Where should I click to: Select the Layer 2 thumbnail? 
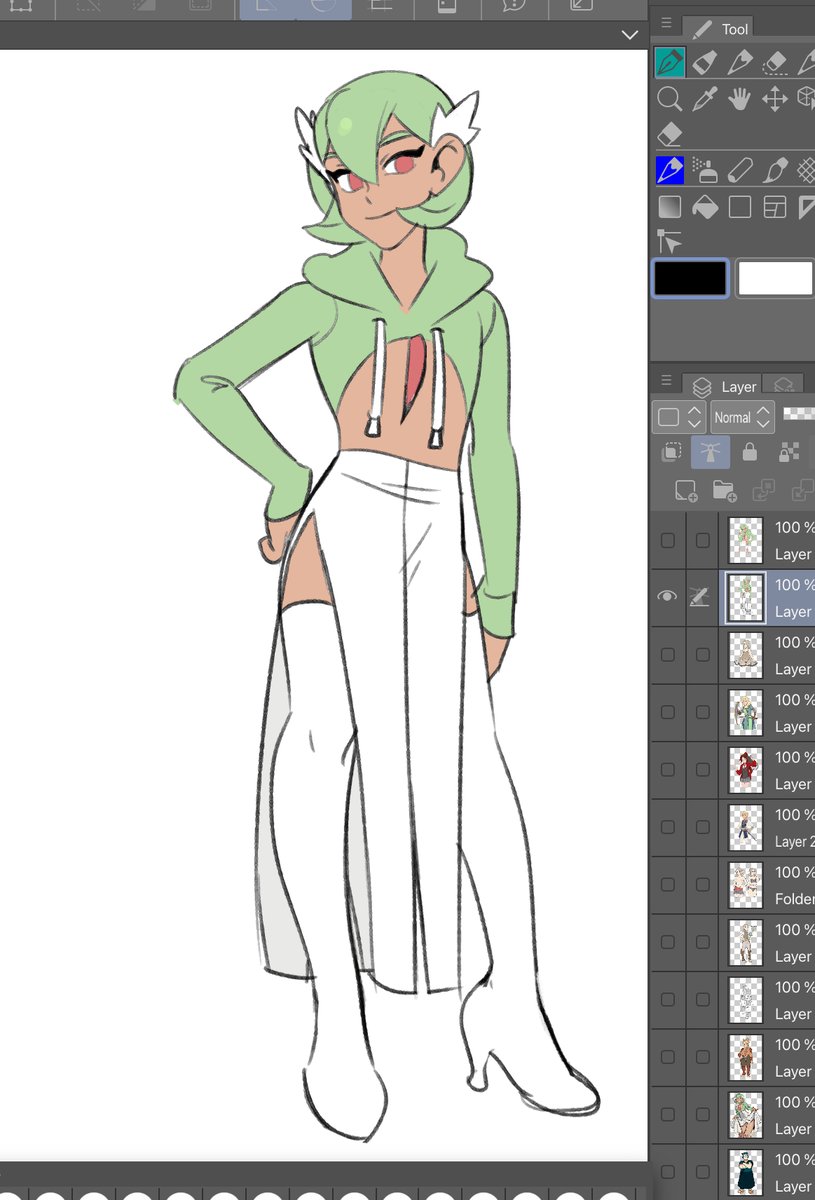pyautogui.click(x=745, y=827)
